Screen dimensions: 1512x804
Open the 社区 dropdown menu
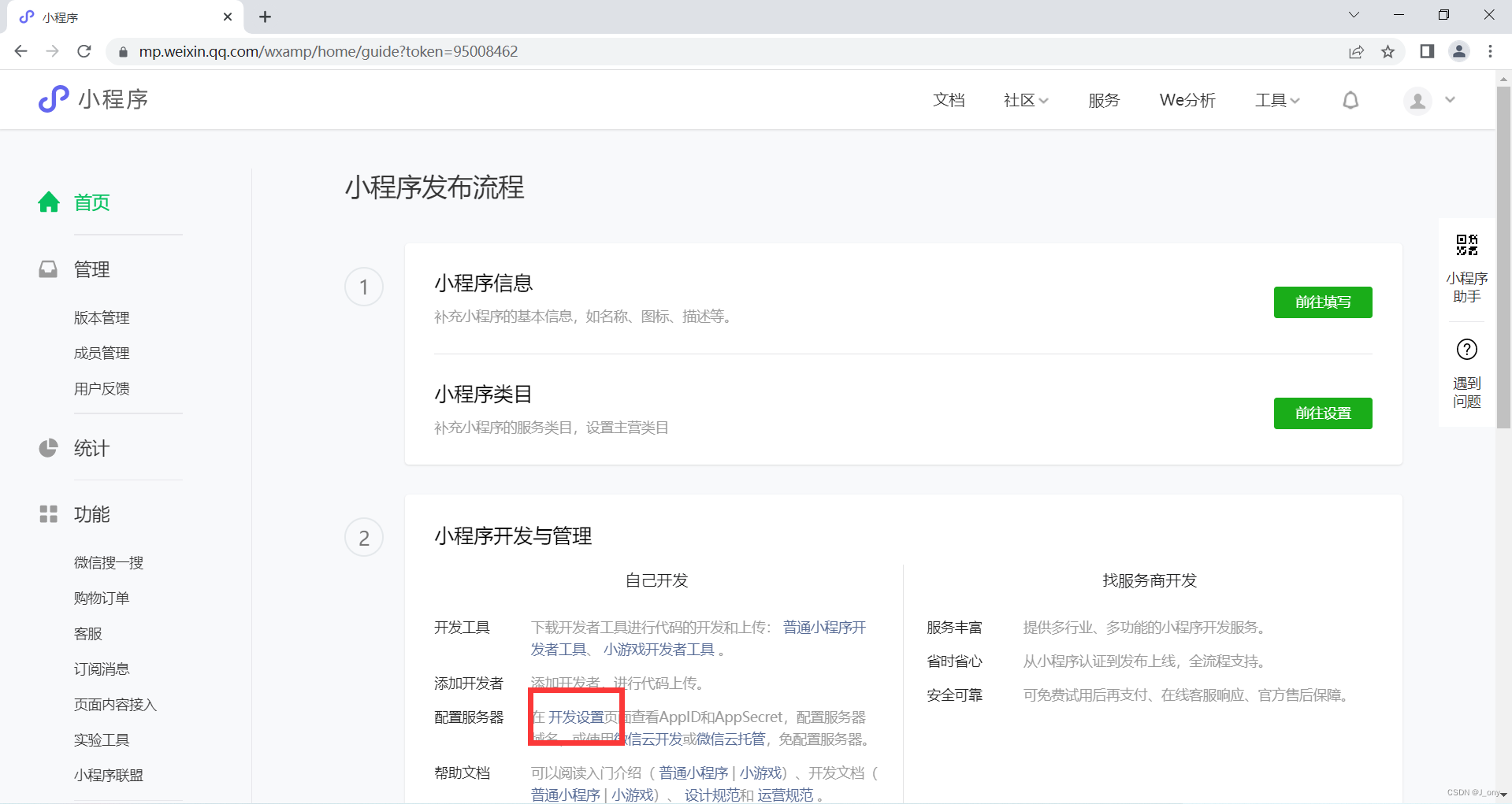(x=1026, y=100)
